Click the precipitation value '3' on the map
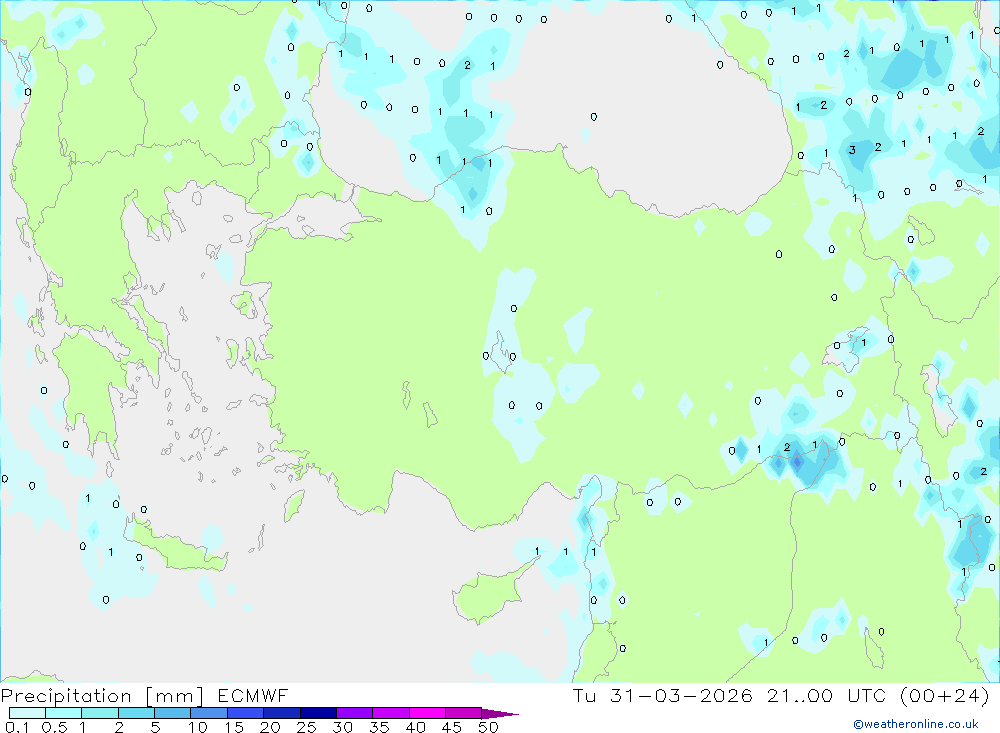Viewport: 1000px width, 733px height. [x=852, y=151]
